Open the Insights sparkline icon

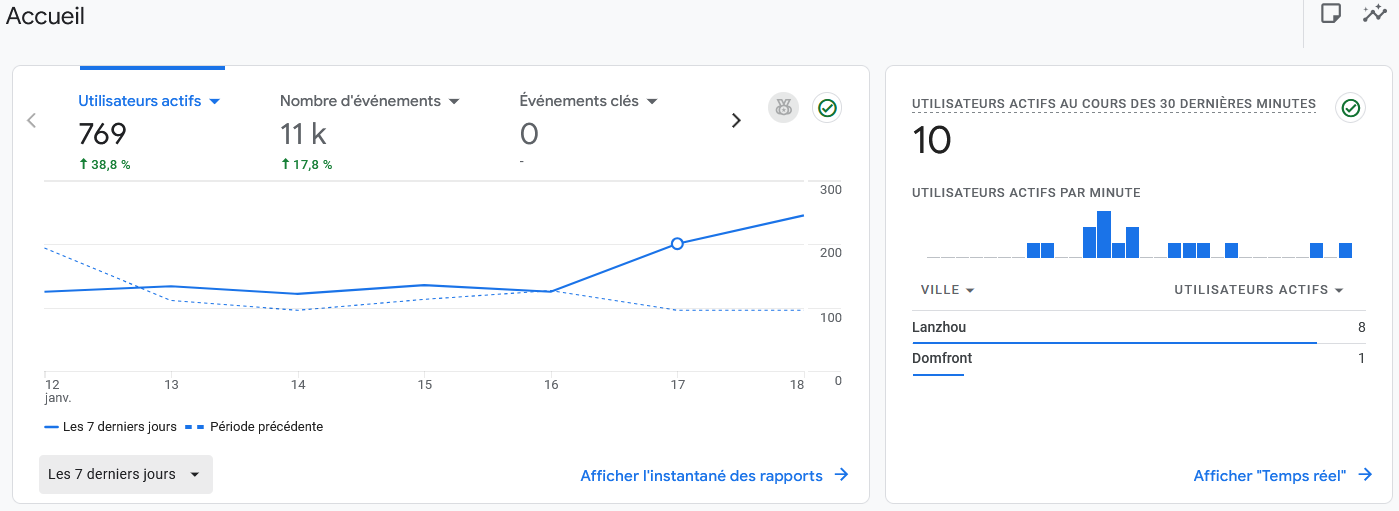(1375, 14)
